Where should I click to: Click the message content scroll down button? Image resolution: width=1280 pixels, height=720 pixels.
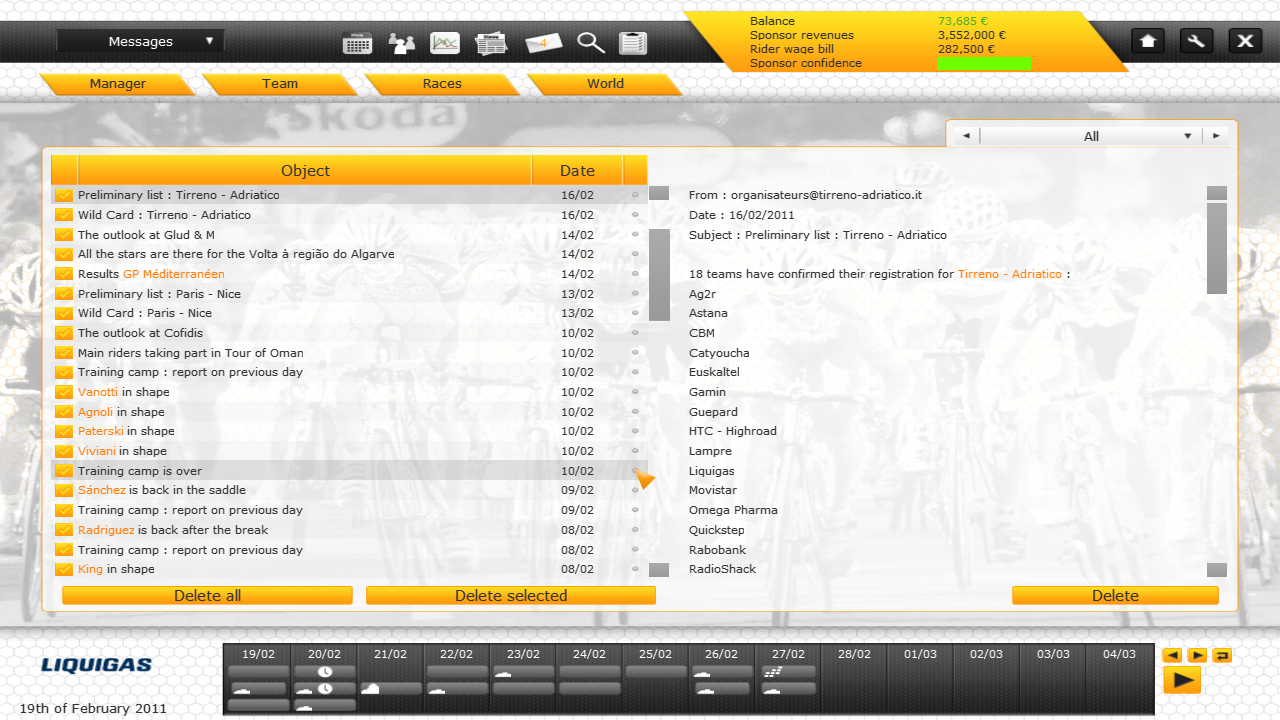(x=1216, y=570)
